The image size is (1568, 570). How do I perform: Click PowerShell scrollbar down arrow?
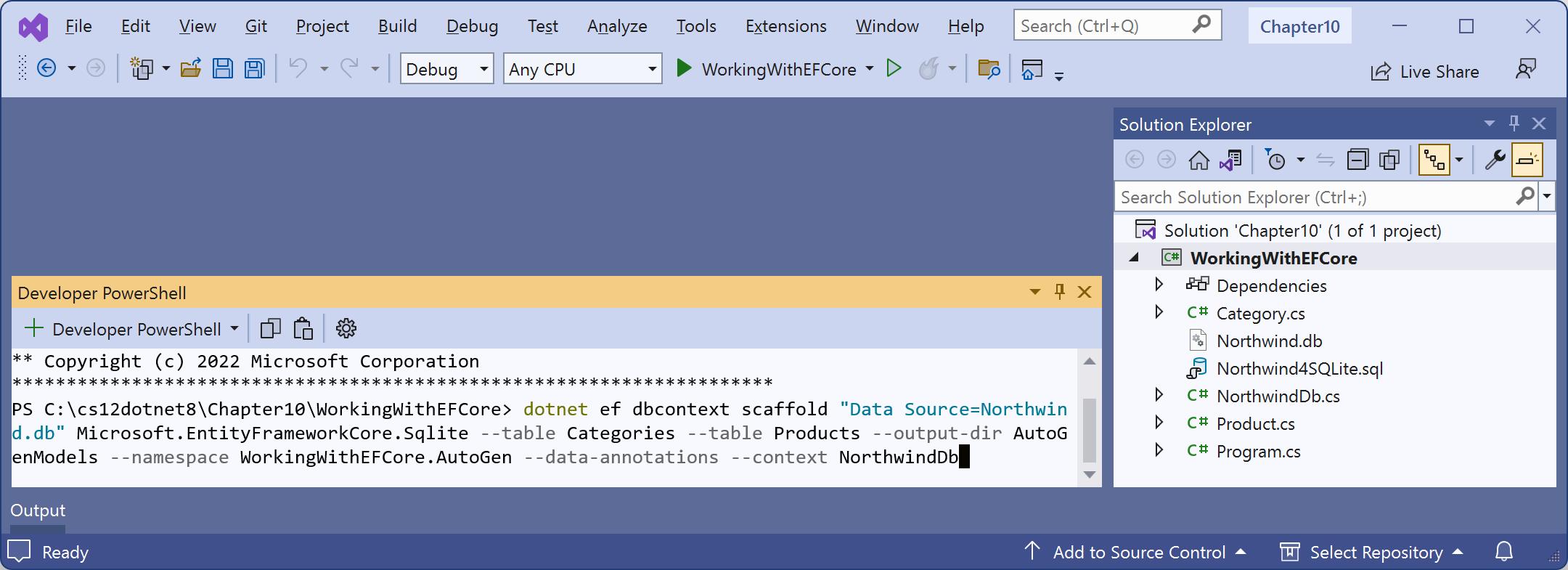[1089, 475]
